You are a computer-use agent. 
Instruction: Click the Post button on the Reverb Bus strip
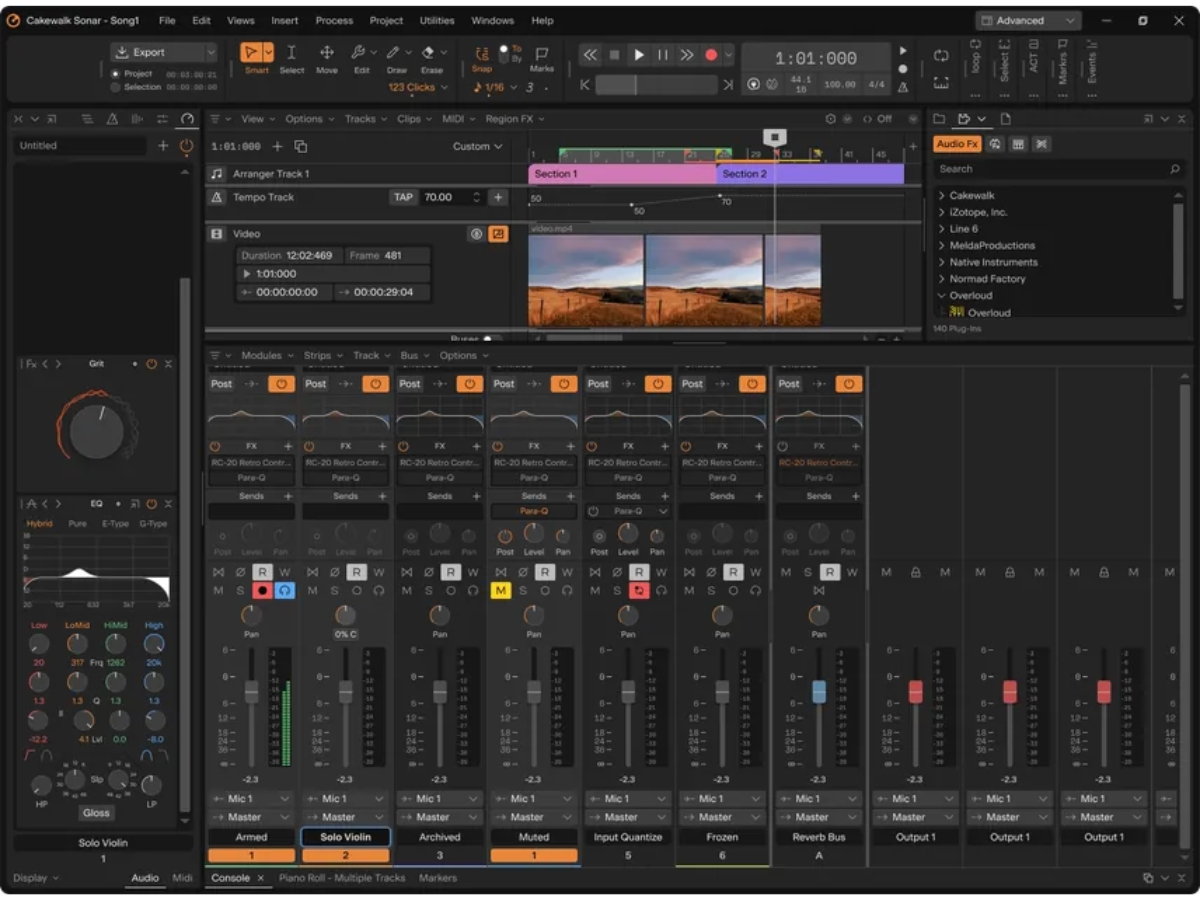click(789, 384)
